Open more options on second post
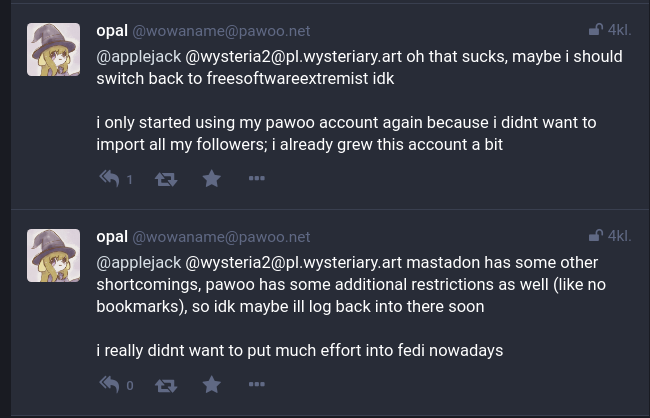This screenshot has width=650, height=418. click(256, 384)
